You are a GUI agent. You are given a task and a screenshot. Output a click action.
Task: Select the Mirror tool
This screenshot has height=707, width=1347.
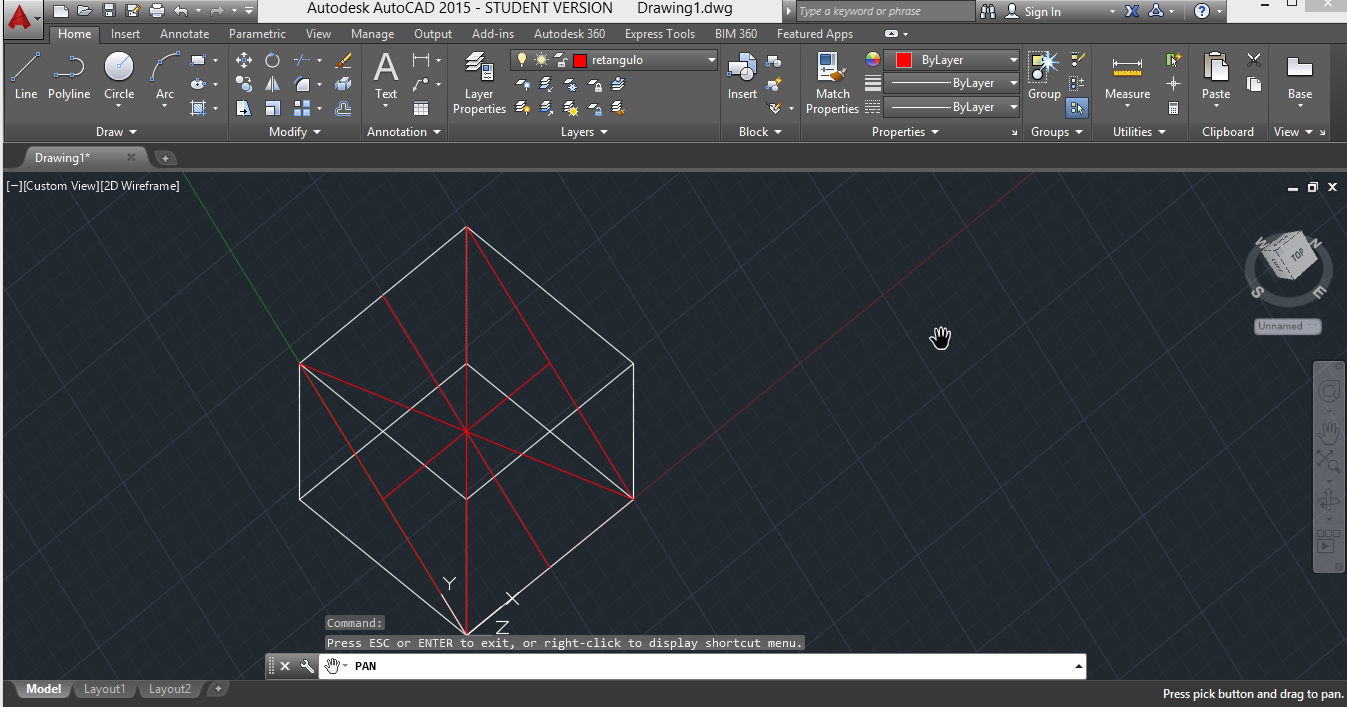click(x=272, y=84)
